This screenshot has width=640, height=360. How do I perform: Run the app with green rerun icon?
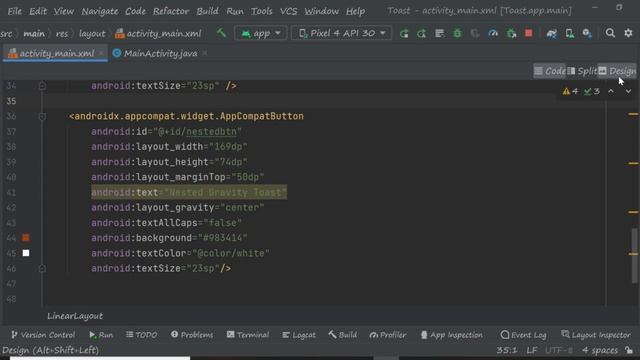(404, 33)
